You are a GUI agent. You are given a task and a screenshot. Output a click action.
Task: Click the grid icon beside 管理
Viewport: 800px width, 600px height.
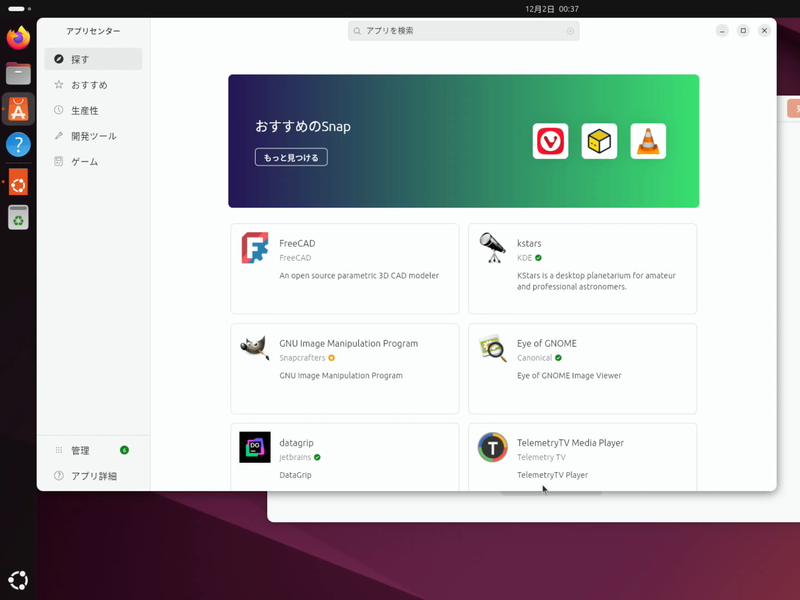pyautogui.click(x=59, y=450)
